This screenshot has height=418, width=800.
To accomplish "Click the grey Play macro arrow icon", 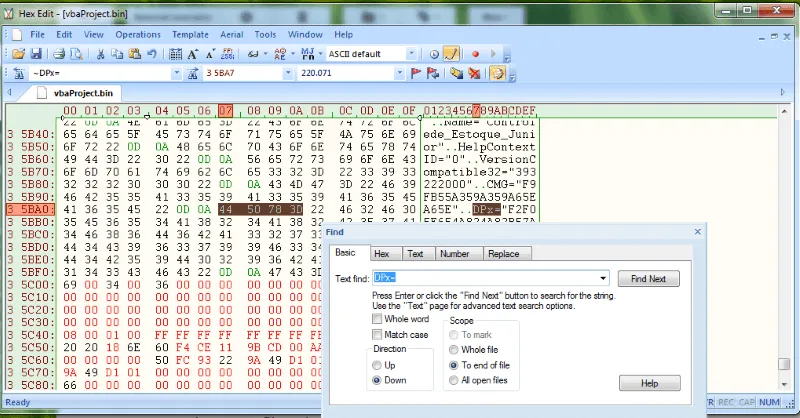I will 493,54.
